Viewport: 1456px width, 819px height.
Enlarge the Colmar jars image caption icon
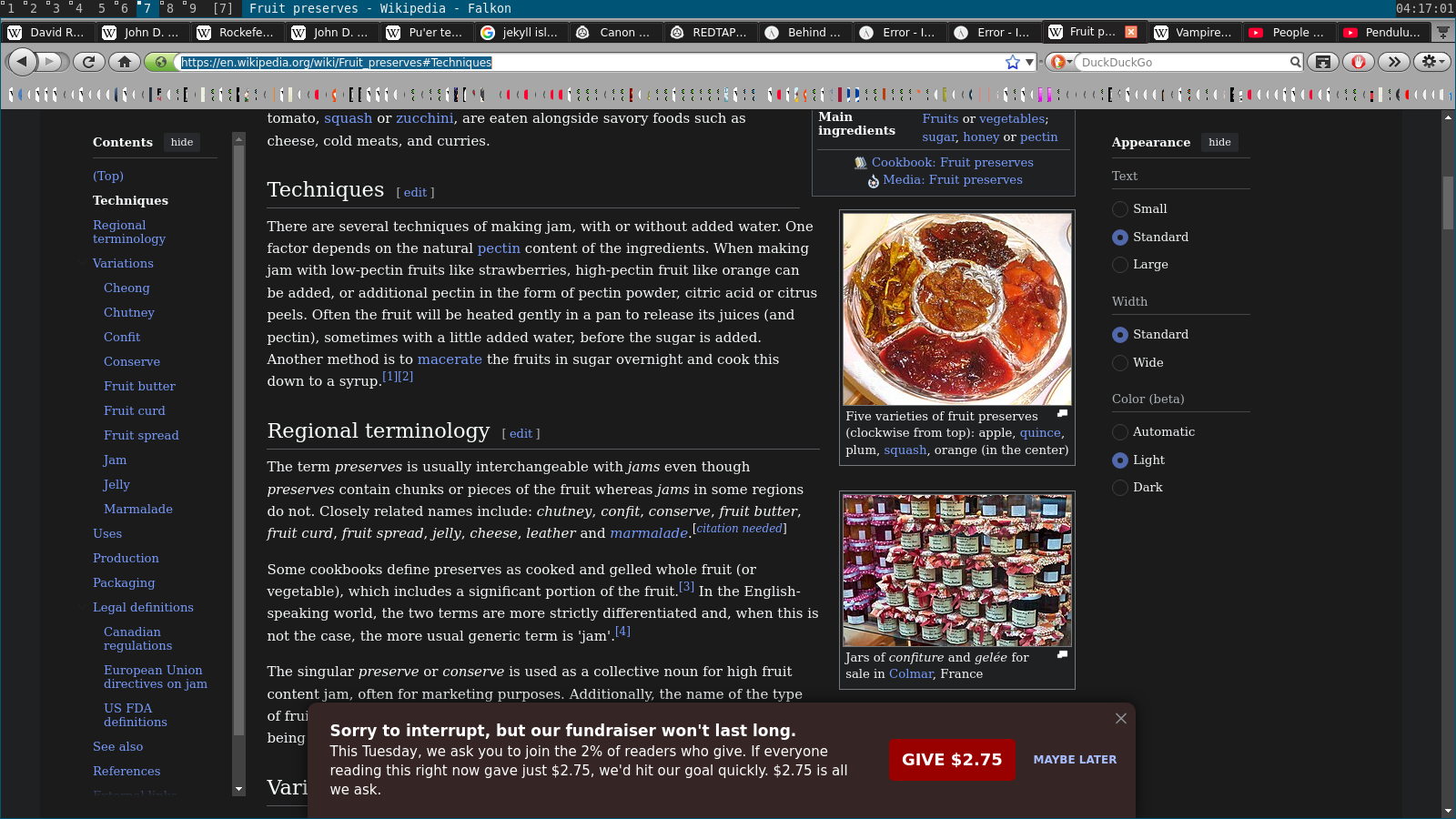pyautogui.click(x=1062, y=654)
